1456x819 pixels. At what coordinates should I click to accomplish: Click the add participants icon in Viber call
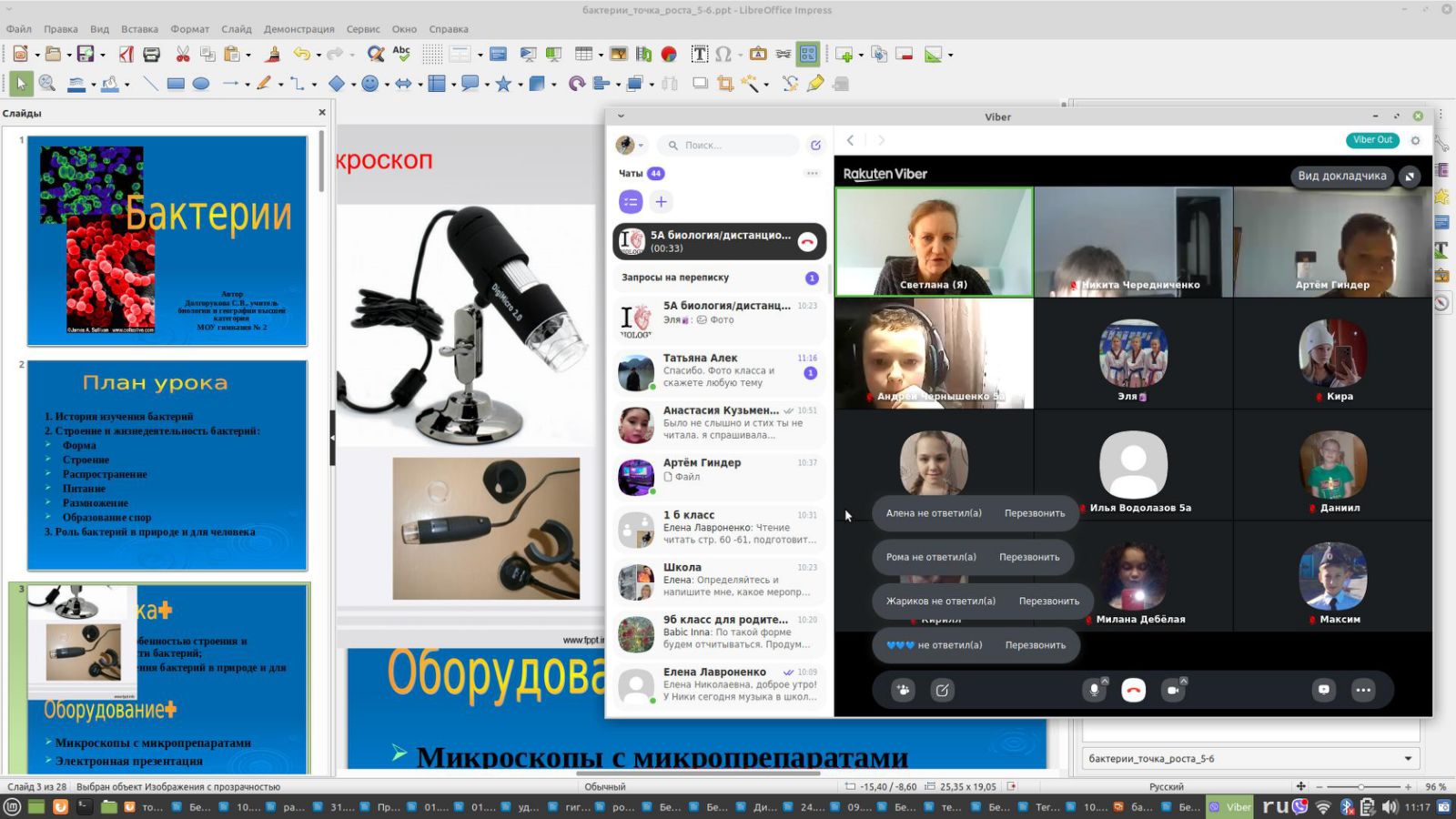[x=903, y=690]
